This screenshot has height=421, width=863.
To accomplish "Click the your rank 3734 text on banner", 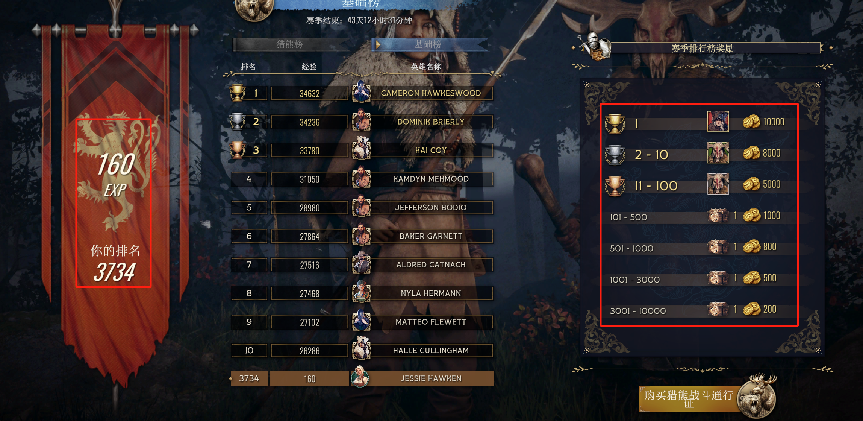I will (115, 263).
